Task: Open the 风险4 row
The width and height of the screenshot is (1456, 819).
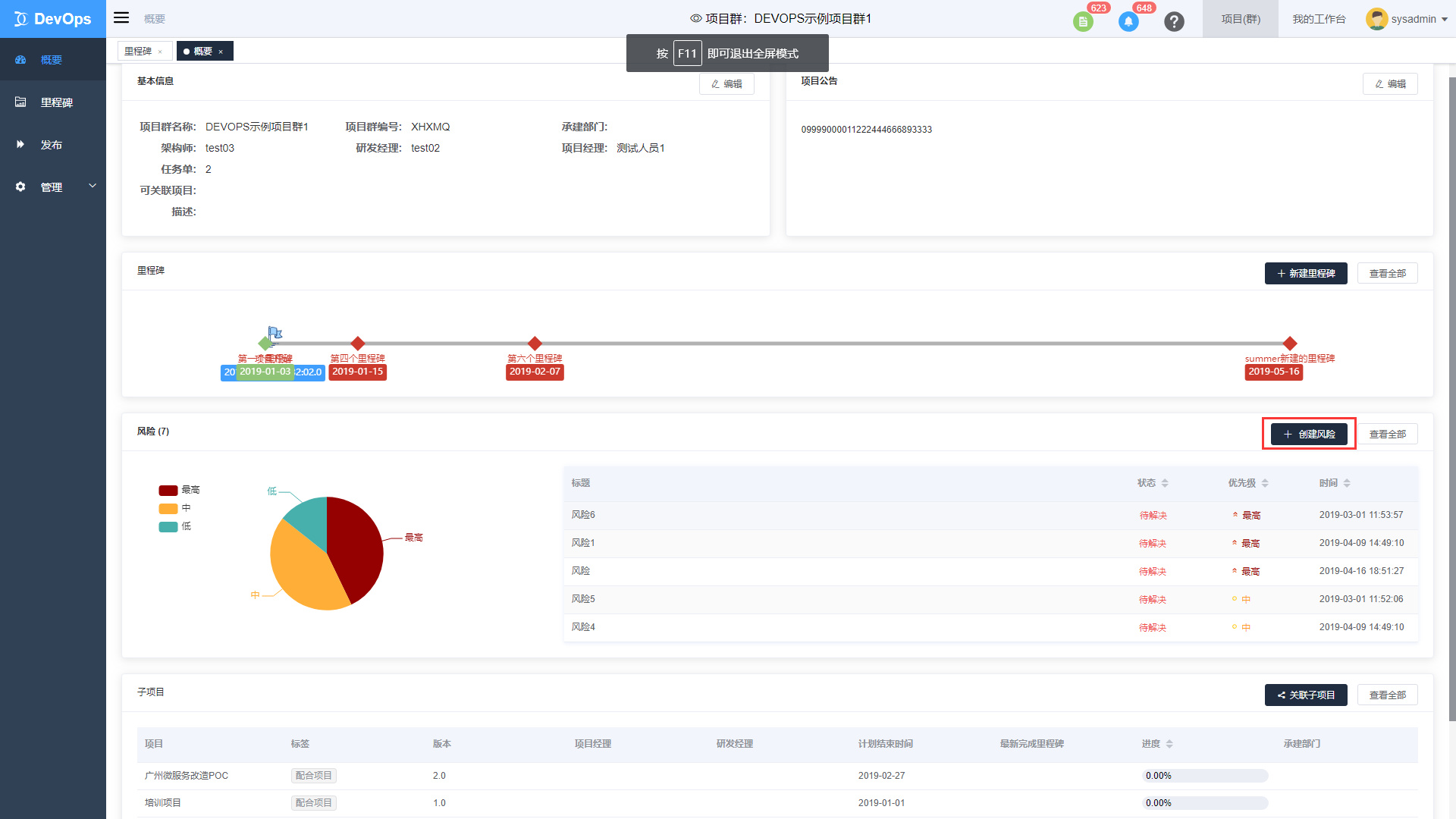Action: pos(990,627)
